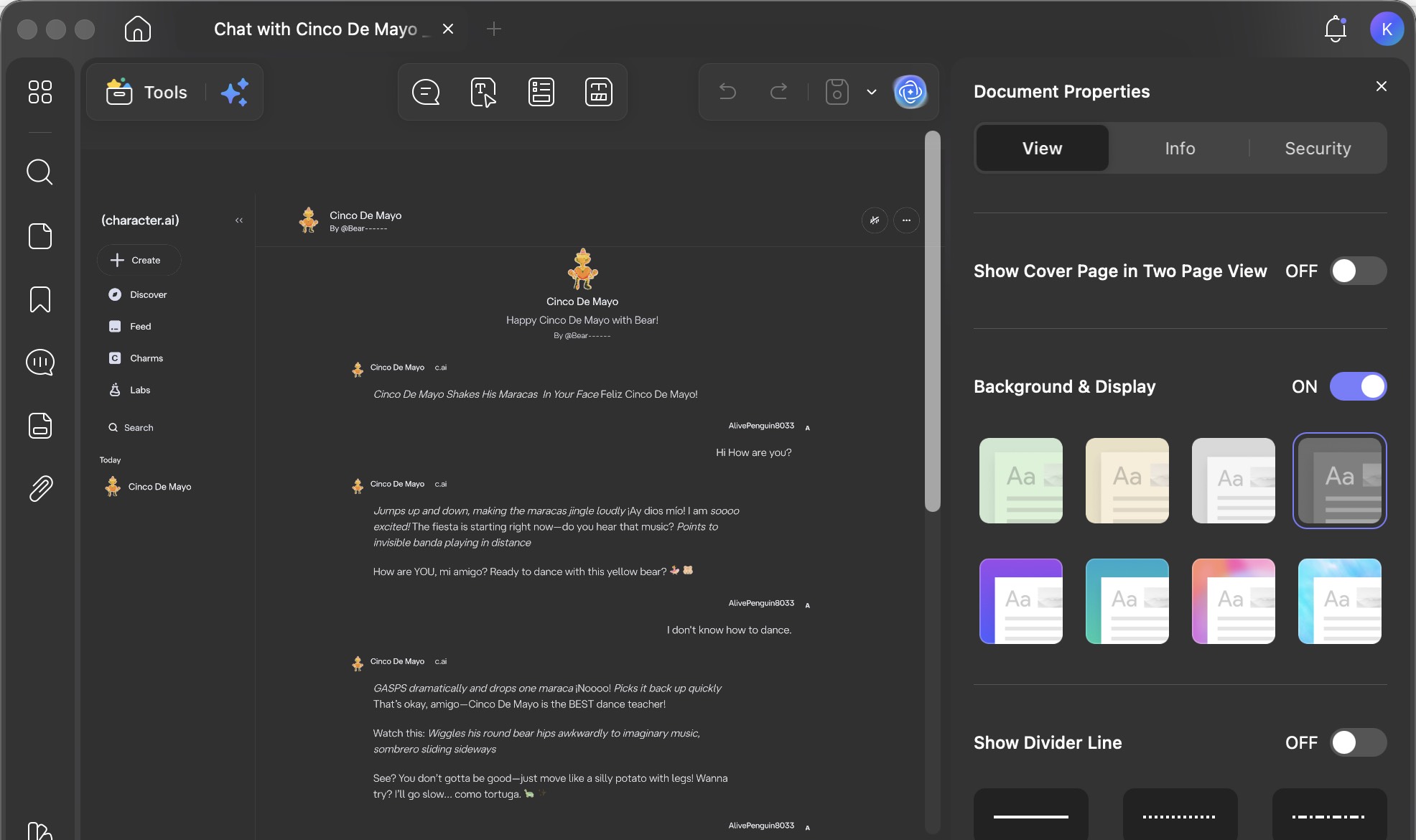Open the form fields panel icon
Screen dimensions: 1416x840
click(x=40, y=426)
